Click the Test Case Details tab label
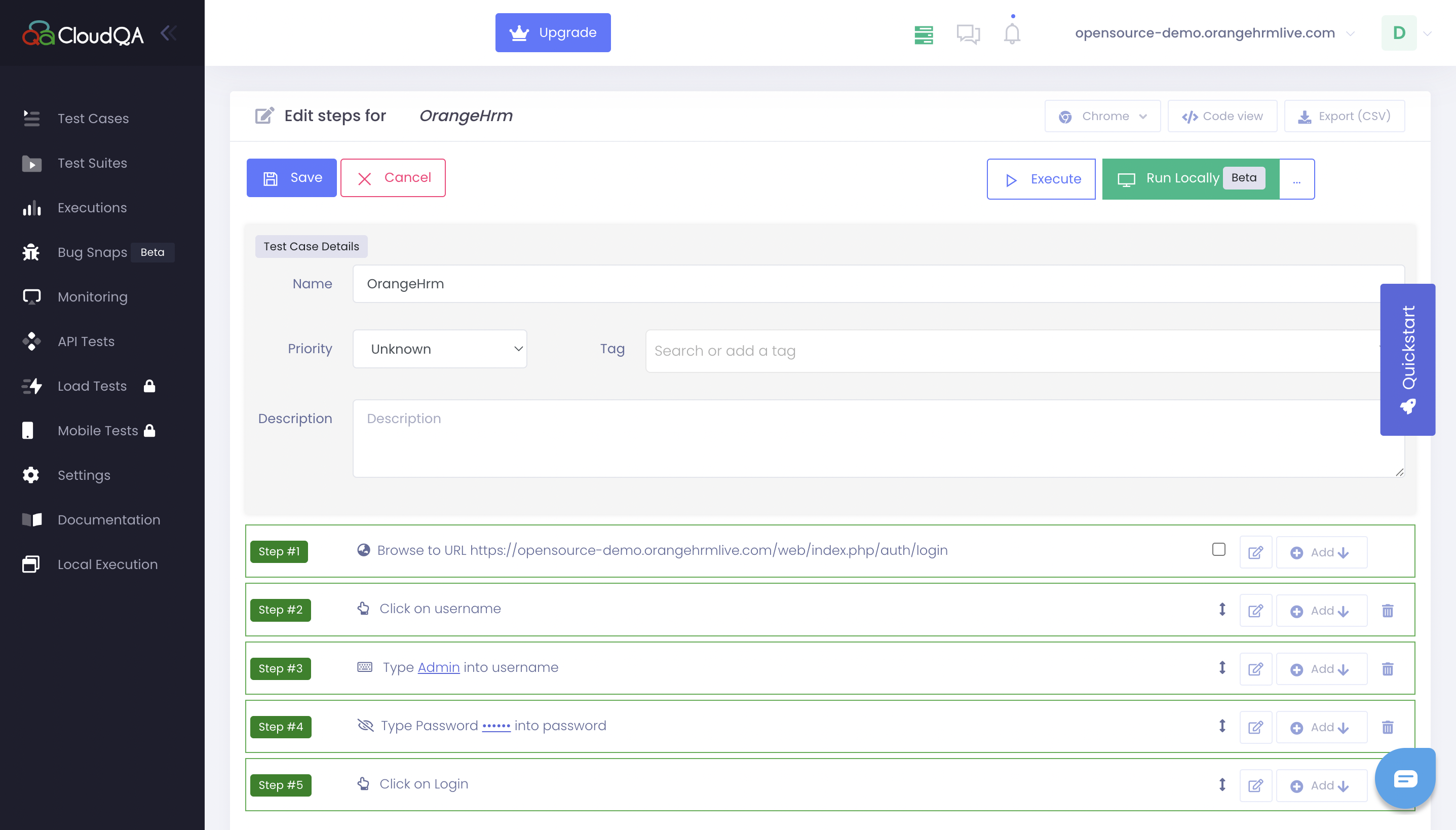This screenshot has height=830, width=1456. pos(311,247)
